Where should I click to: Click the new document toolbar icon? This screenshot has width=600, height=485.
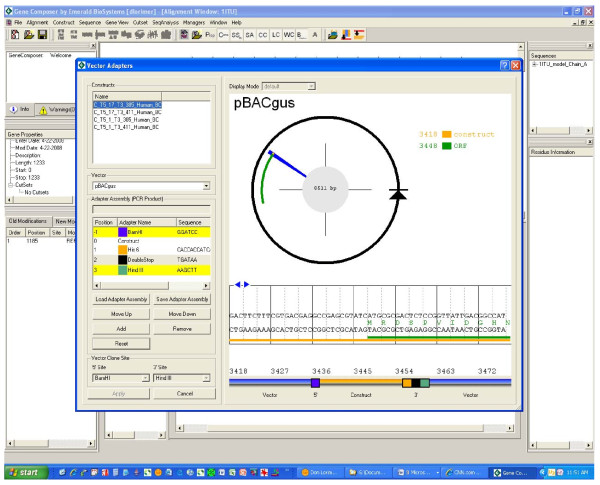pos(15,35)
